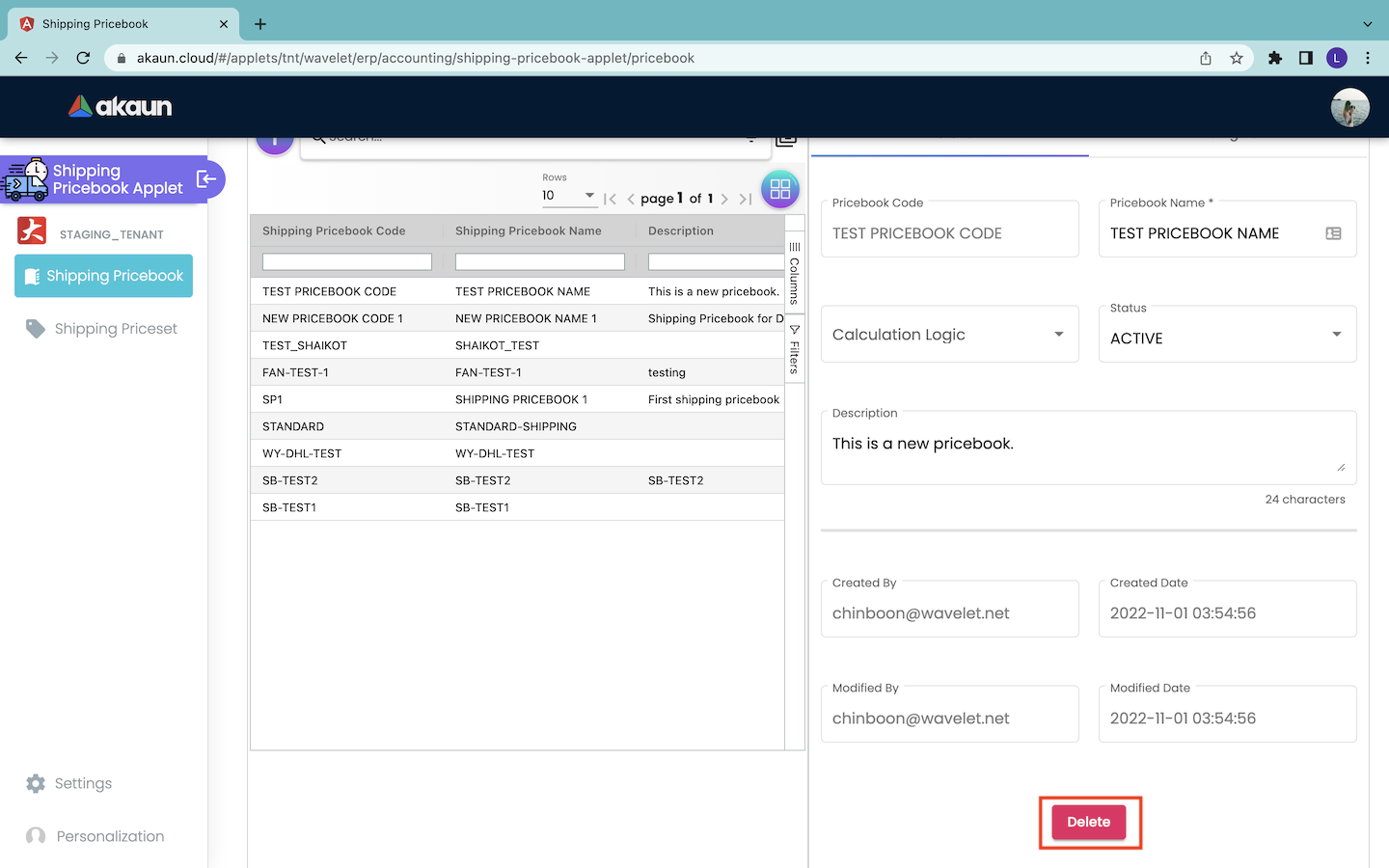This screenshot has height=868, width=1389.
Task: Select the FAN-TEST-1 code cell
Action: (x=347, y=372)
